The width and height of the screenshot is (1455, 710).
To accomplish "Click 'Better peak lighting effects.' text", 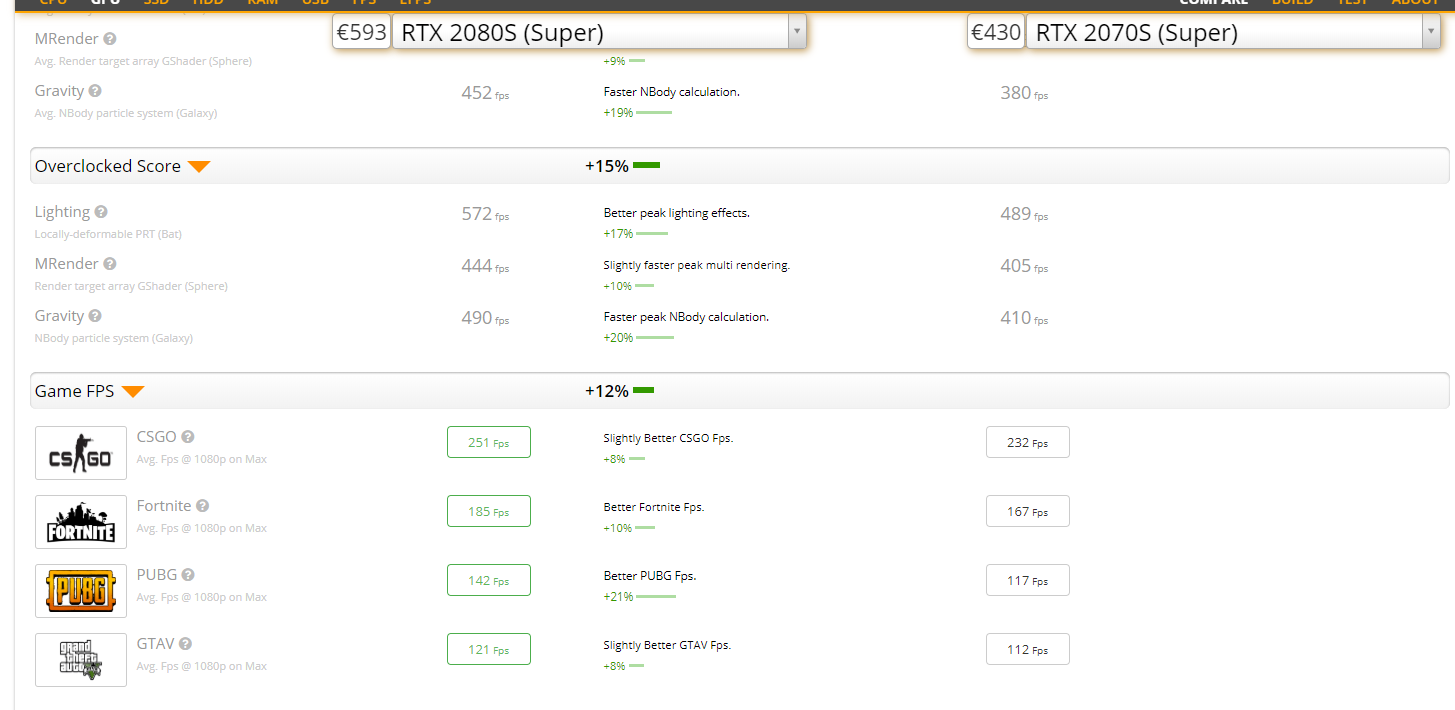I will point(677,213).
